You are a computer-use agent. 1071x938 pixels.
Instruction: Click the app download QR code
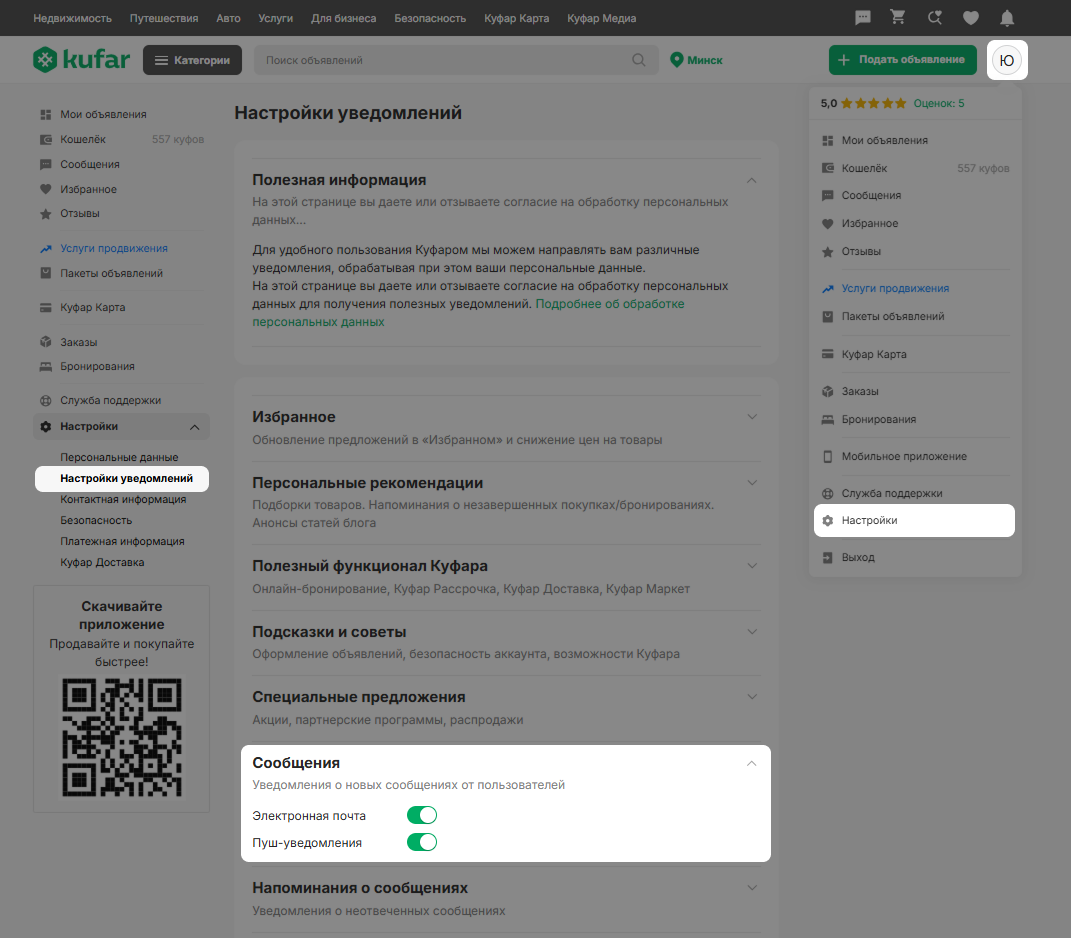point(122,738)
